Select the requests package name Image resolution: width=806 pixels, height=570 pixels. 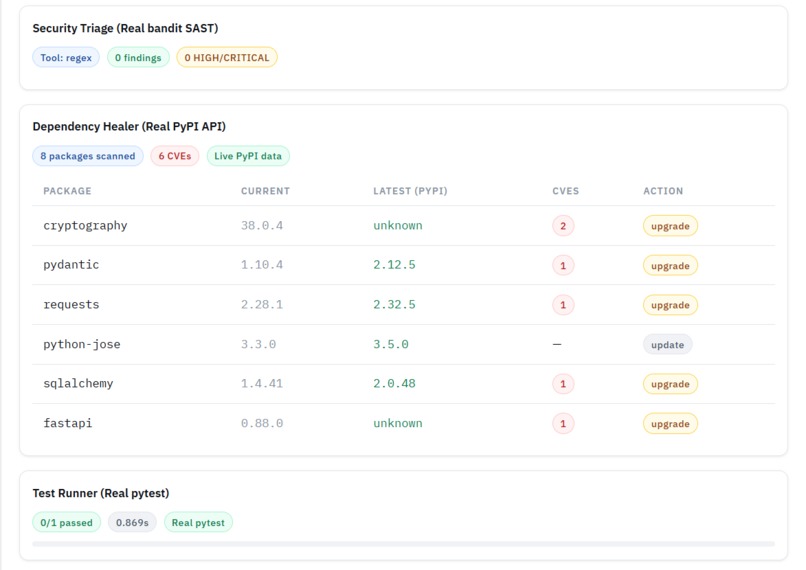(x=71, y=304)
